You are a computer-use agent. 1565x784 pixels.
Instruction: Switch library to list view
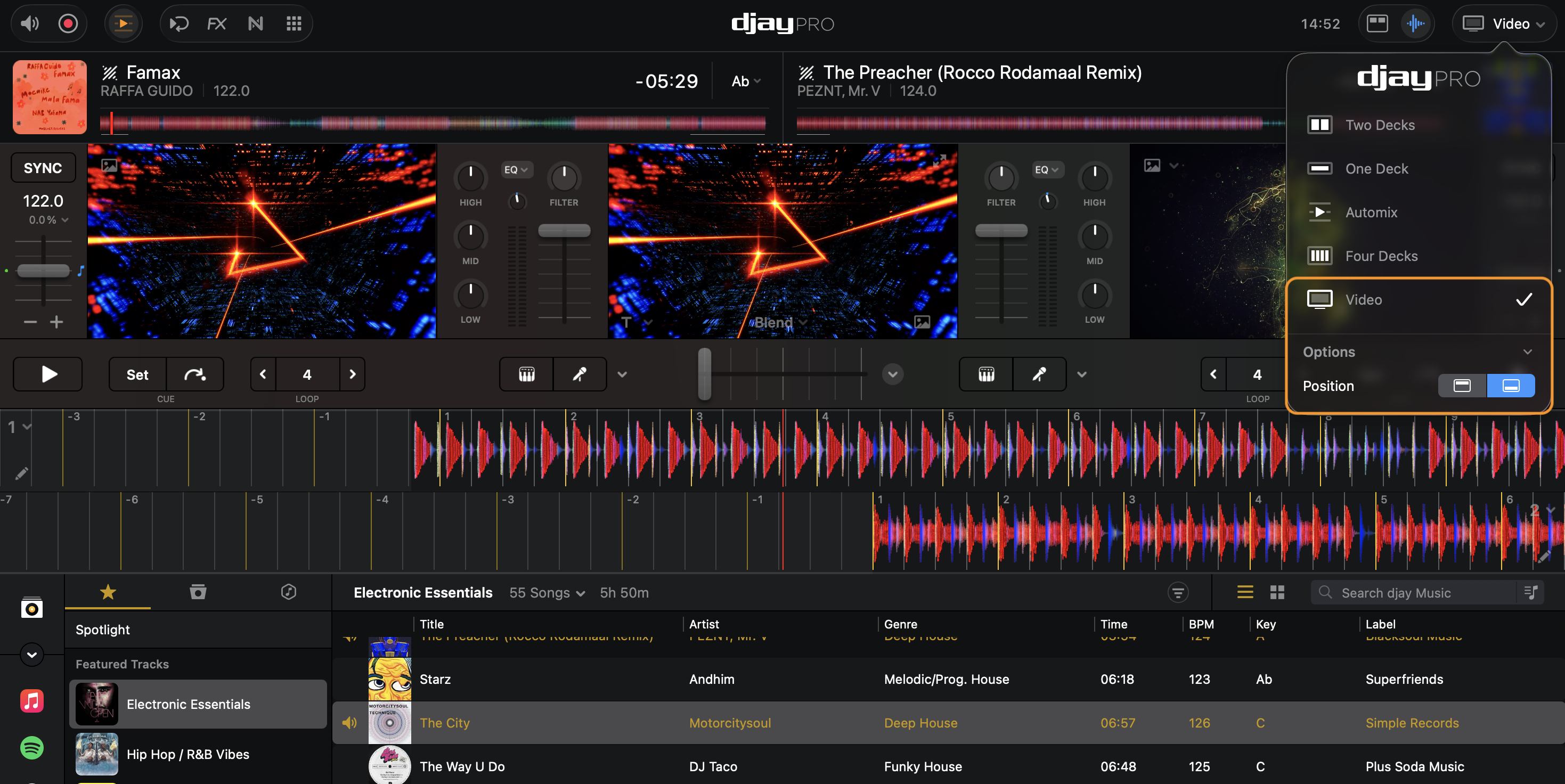(1245, 593)
